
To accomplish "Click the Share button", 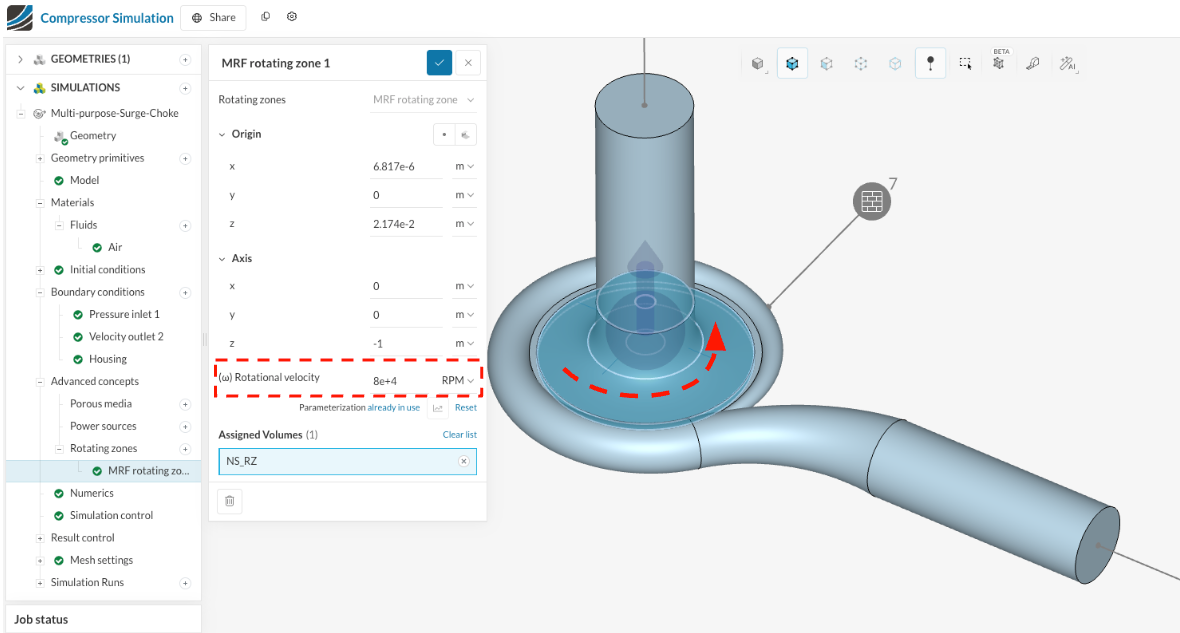I will 214,17.
